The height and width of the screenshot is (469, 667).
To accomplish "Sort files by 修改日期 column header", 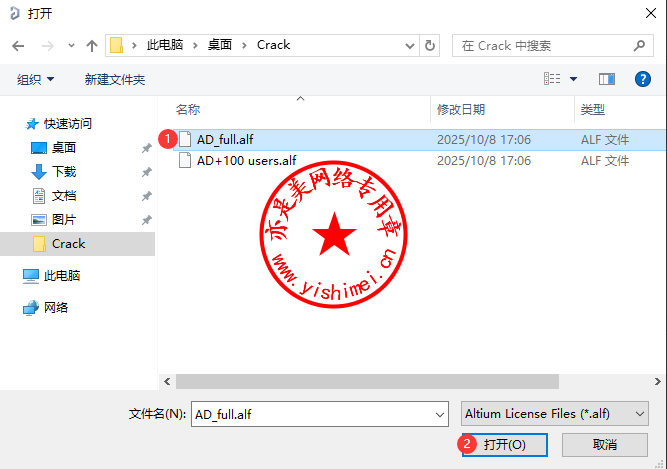I will pyautogui.click(x=461, y=109).
